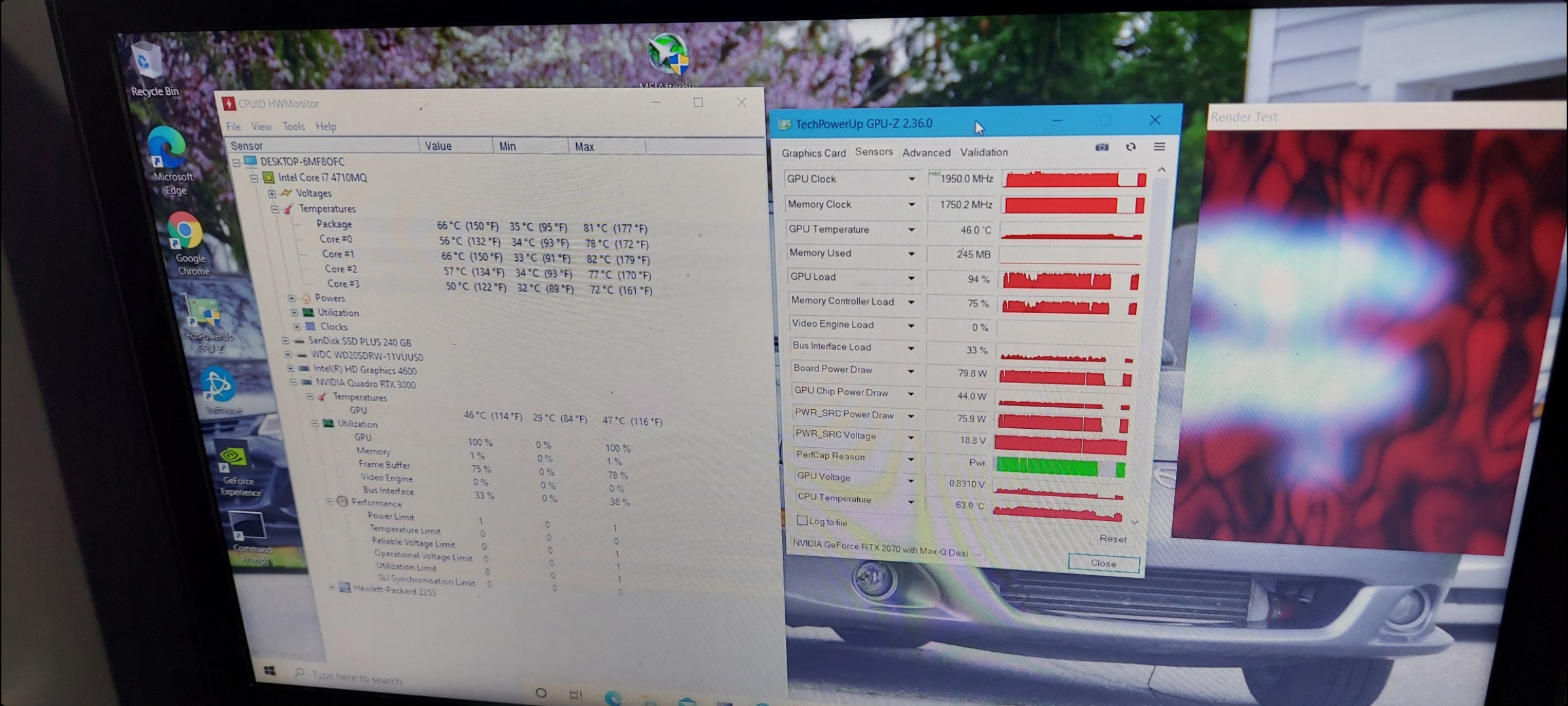Open the Google Chrome desktop shortcut
The height and width of the screenshot is (706, 1568).
point(188,243)
